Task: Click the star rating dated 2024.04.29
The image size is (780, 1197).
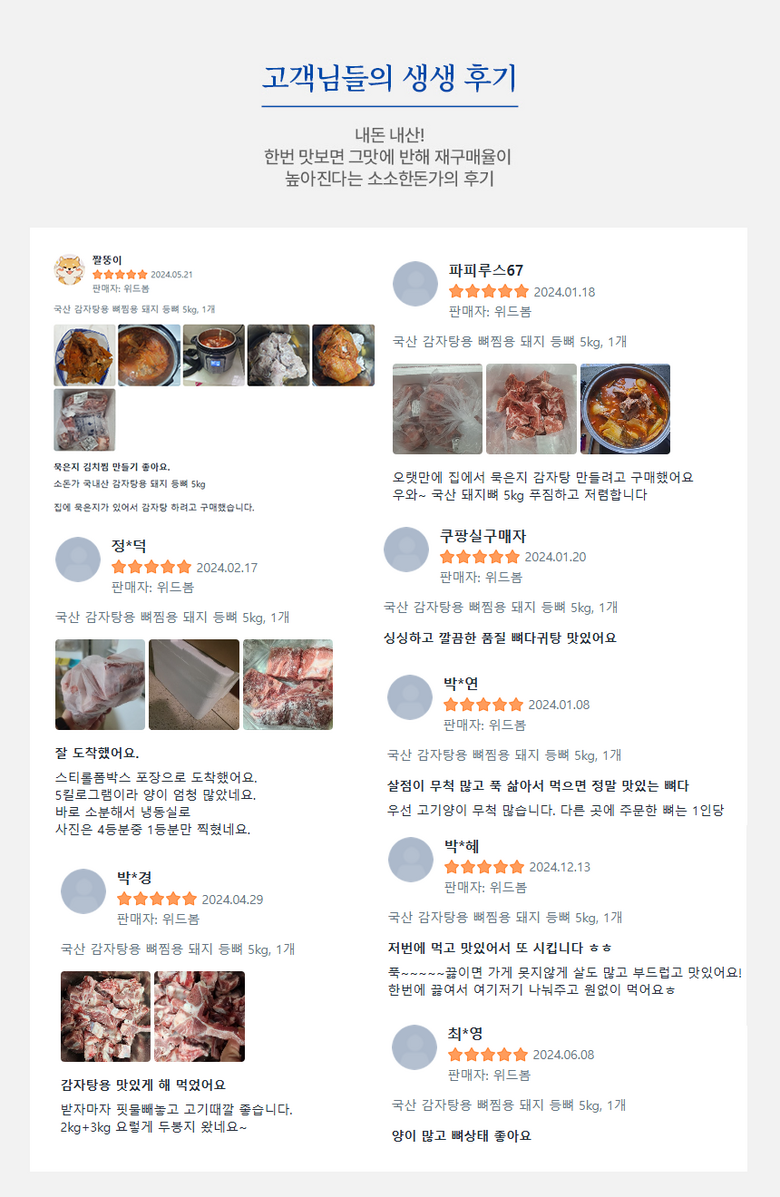Action: tap(157, 899)
